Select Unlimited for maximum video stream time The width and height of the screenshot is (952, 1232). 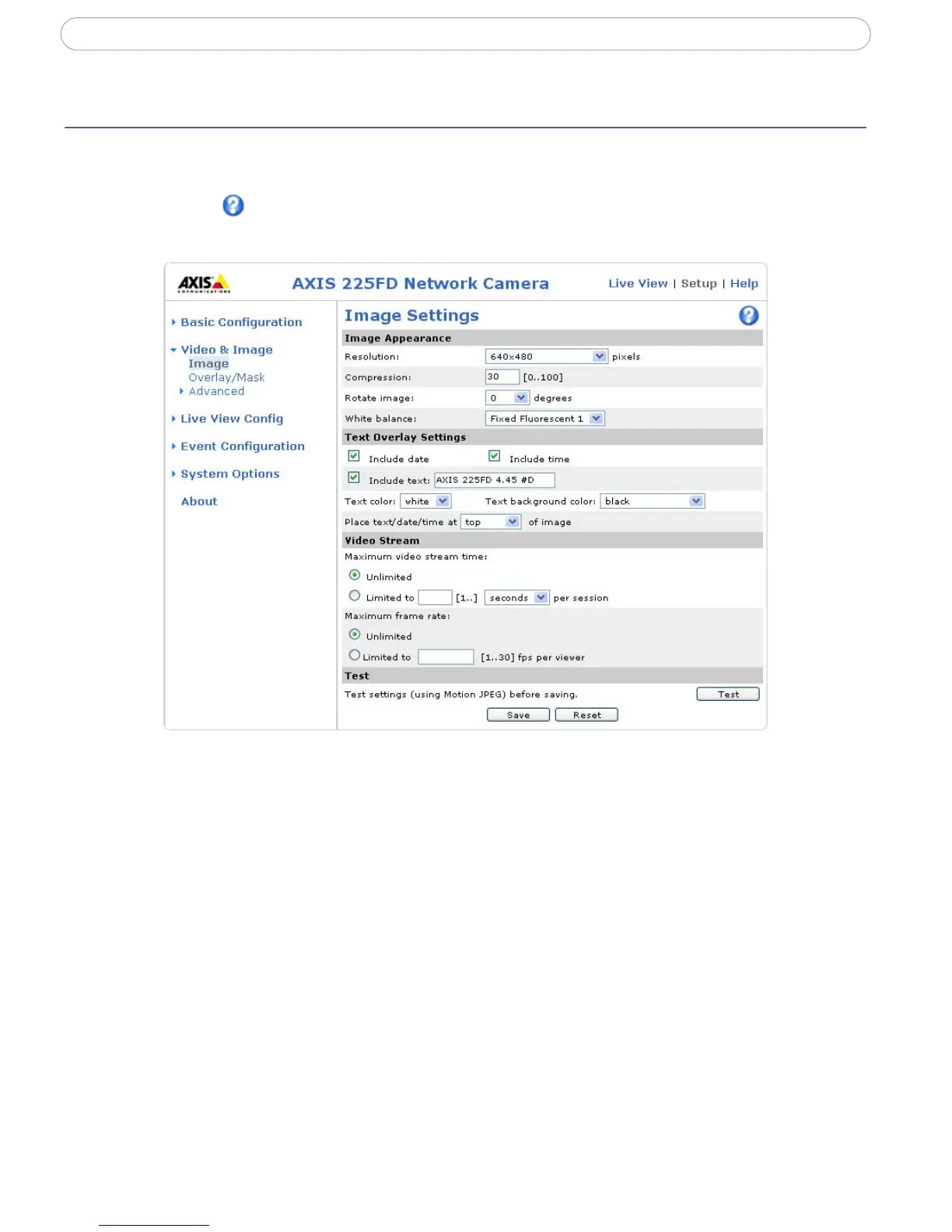[355, 576]
